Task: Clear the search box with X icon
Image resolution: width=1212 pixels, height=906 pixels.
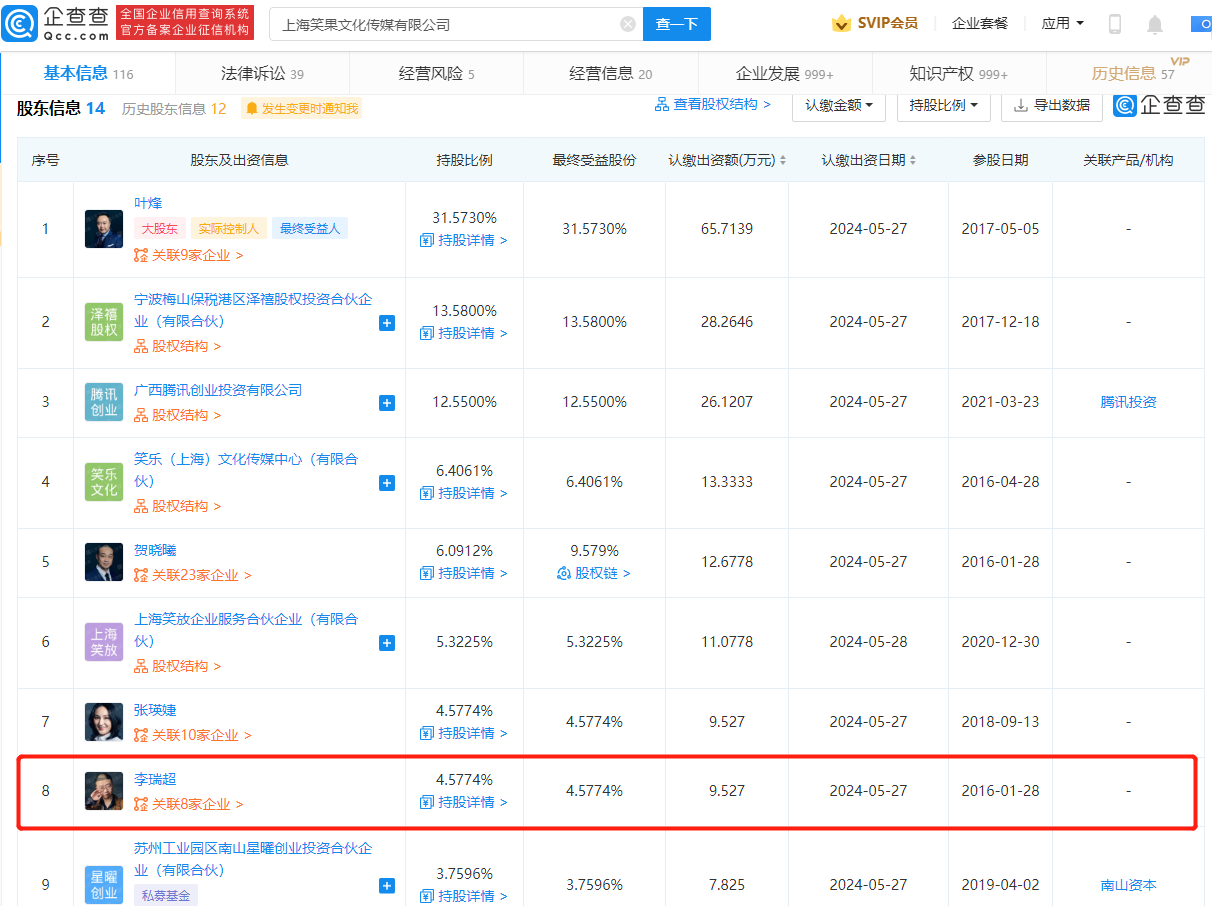Action: click(628, 24)
